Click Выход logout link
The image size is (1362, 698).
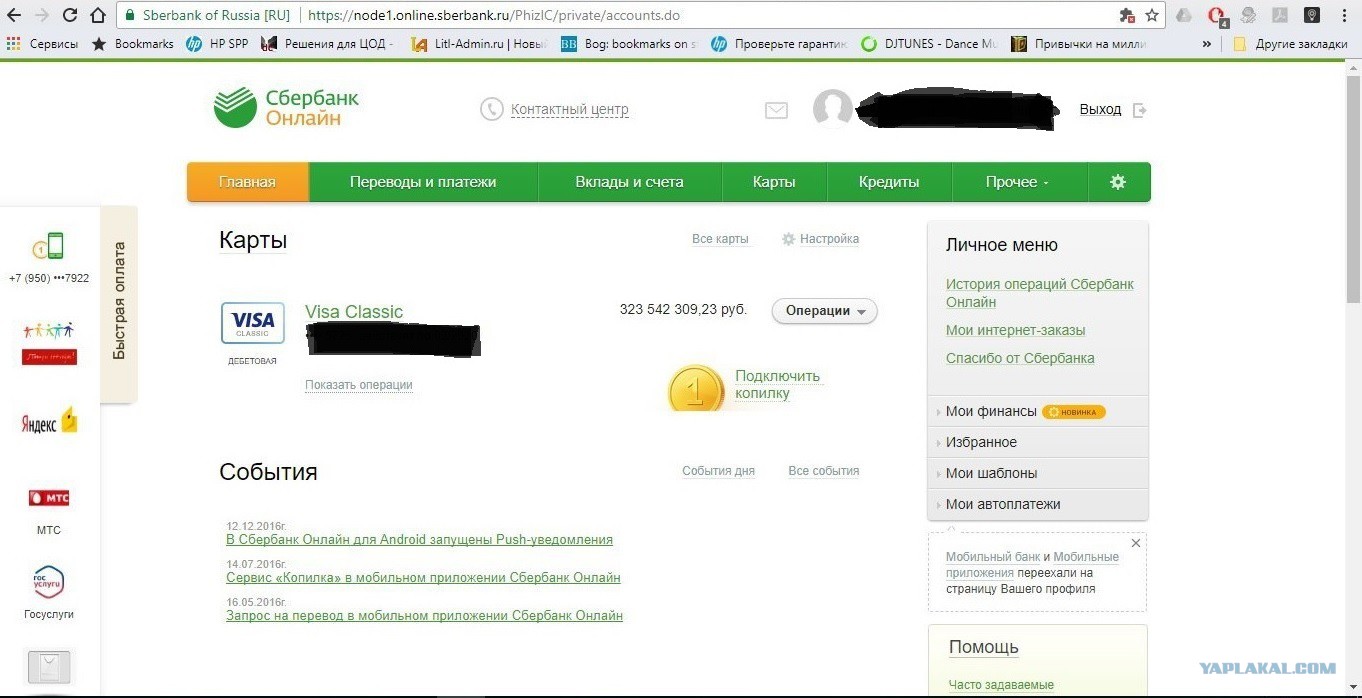[x=1100, y=110]
